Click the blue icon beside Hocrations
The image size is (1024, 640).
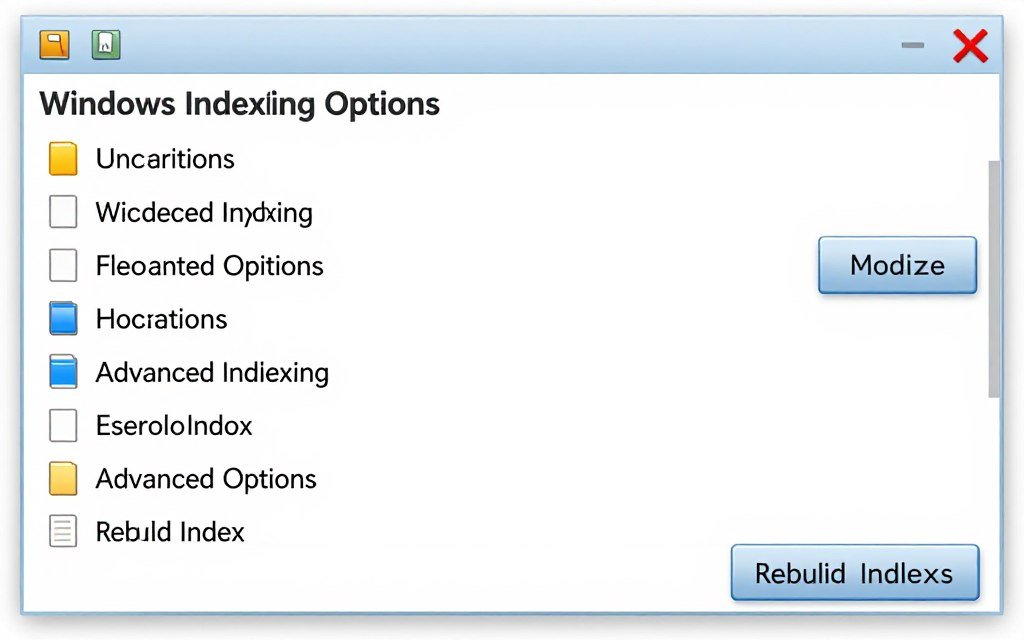(x=62, y=318)
